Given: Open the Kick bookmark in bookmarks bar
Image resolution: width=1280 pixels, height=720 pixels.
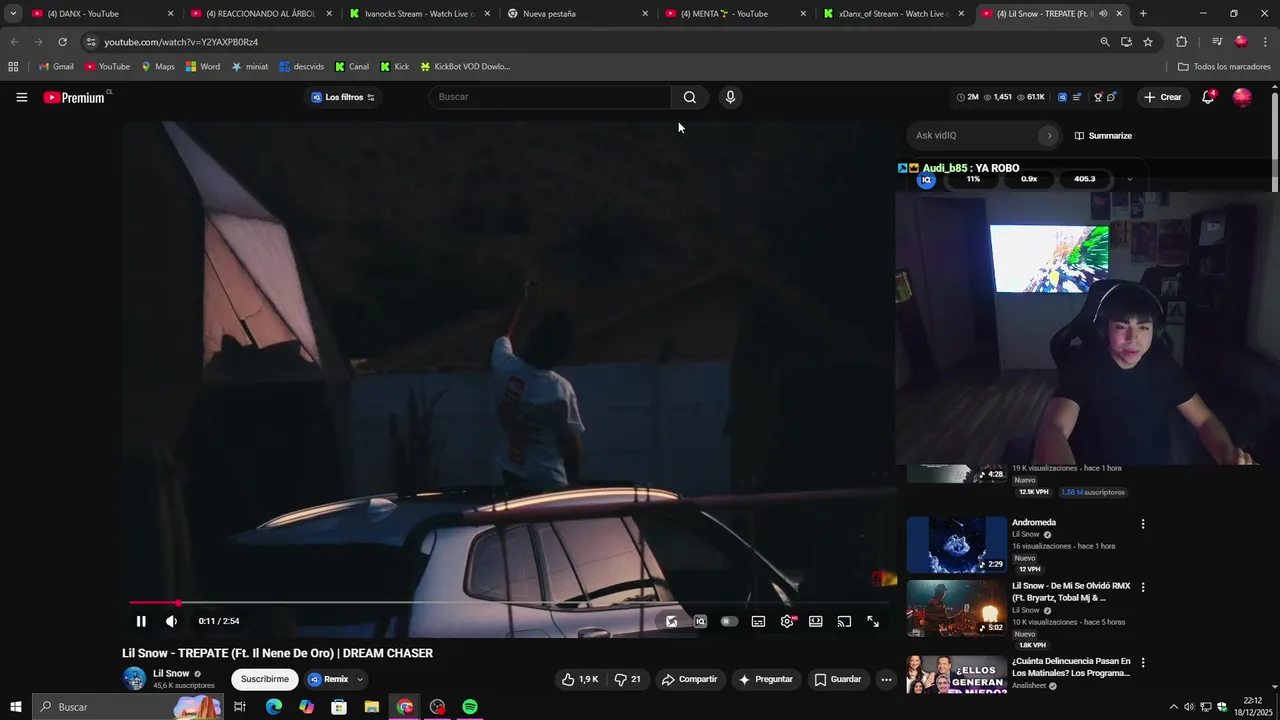Looking at the screenshot, I should [395, 67].
